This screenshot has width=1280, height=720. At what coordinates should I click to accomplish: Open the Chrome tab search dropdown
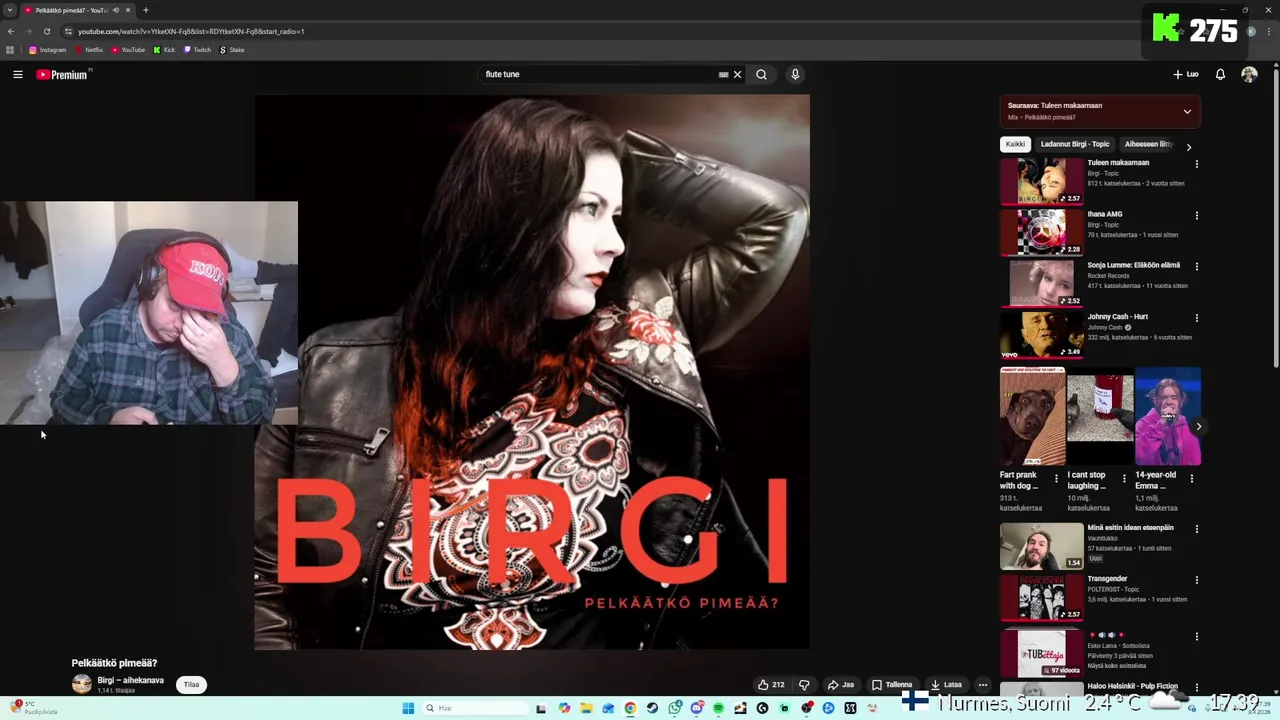(x=10, y=10)
